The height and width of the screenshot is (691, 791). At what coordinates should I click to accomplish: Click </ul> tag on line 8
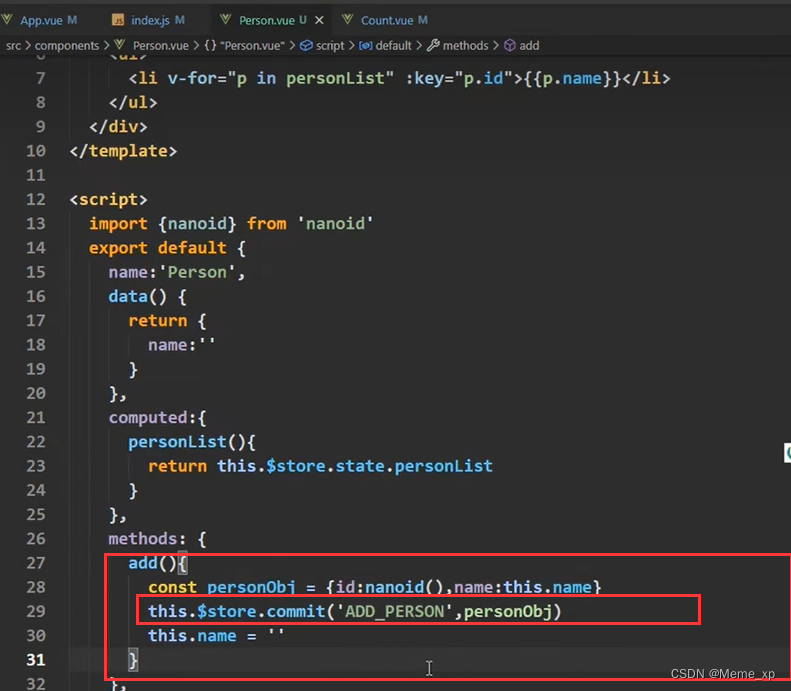click(x=133, y=103)
